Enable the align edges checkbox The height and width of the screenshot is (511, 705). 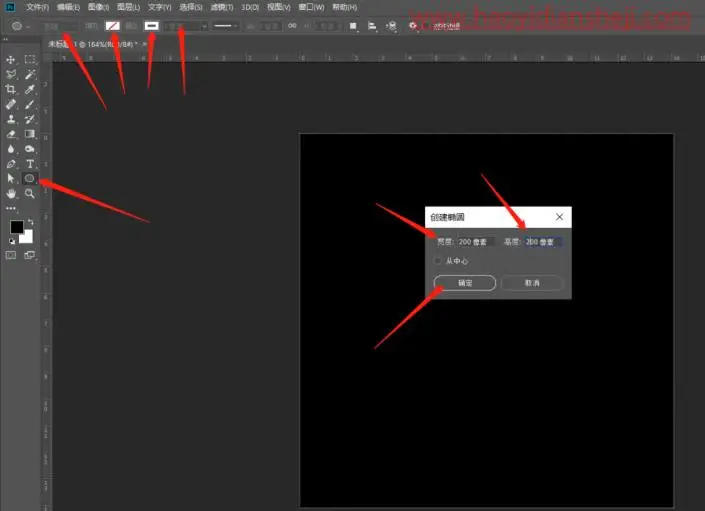pos(427,26)
